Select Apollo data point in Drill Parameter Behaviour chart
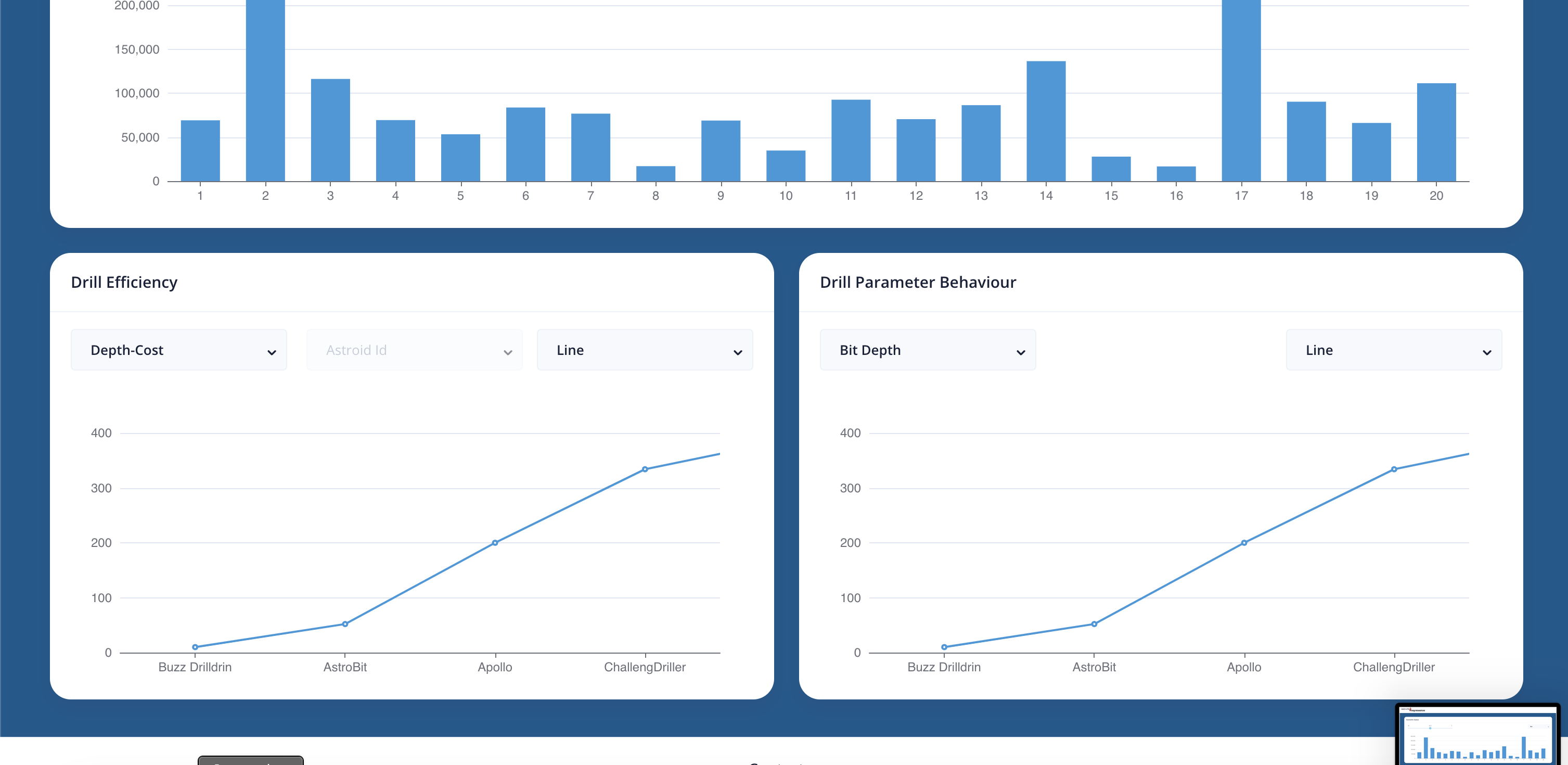This screenshot has width=1568, height=765. pyautogui.click(x=1243, y=543)
